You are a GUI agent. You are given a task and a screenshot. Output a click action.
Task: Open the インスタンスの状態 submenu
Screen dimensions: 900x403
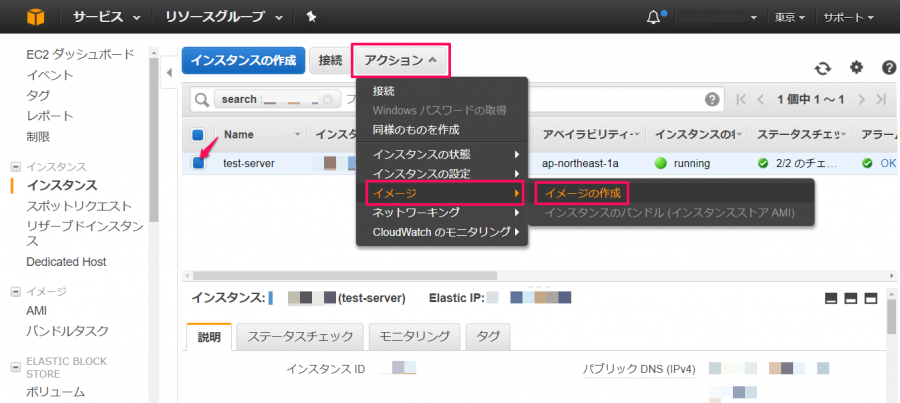click(x=442, y=154)
